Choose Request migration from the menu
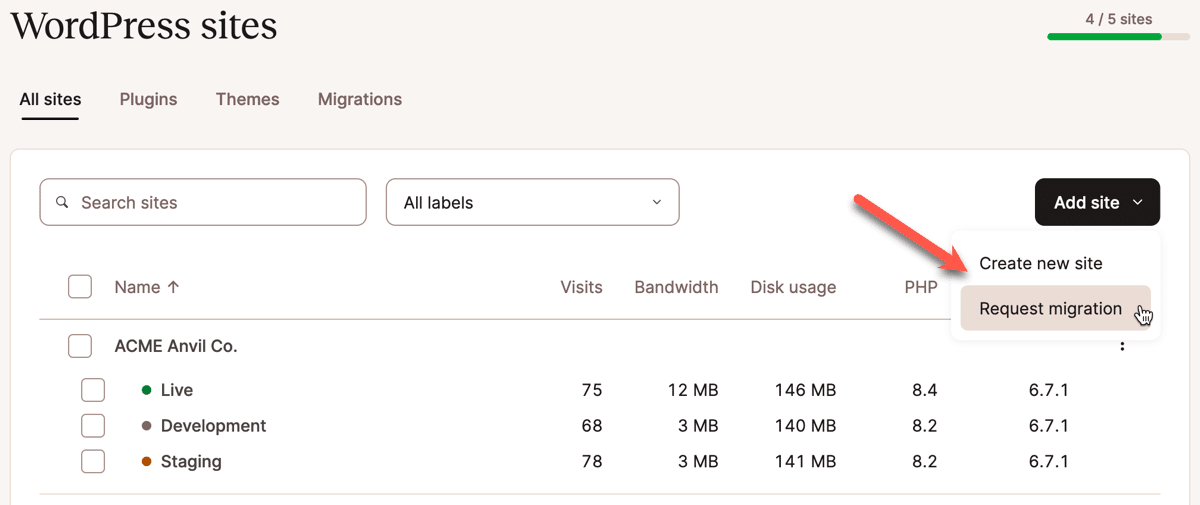1200x505 pixels. (1050, 309)
